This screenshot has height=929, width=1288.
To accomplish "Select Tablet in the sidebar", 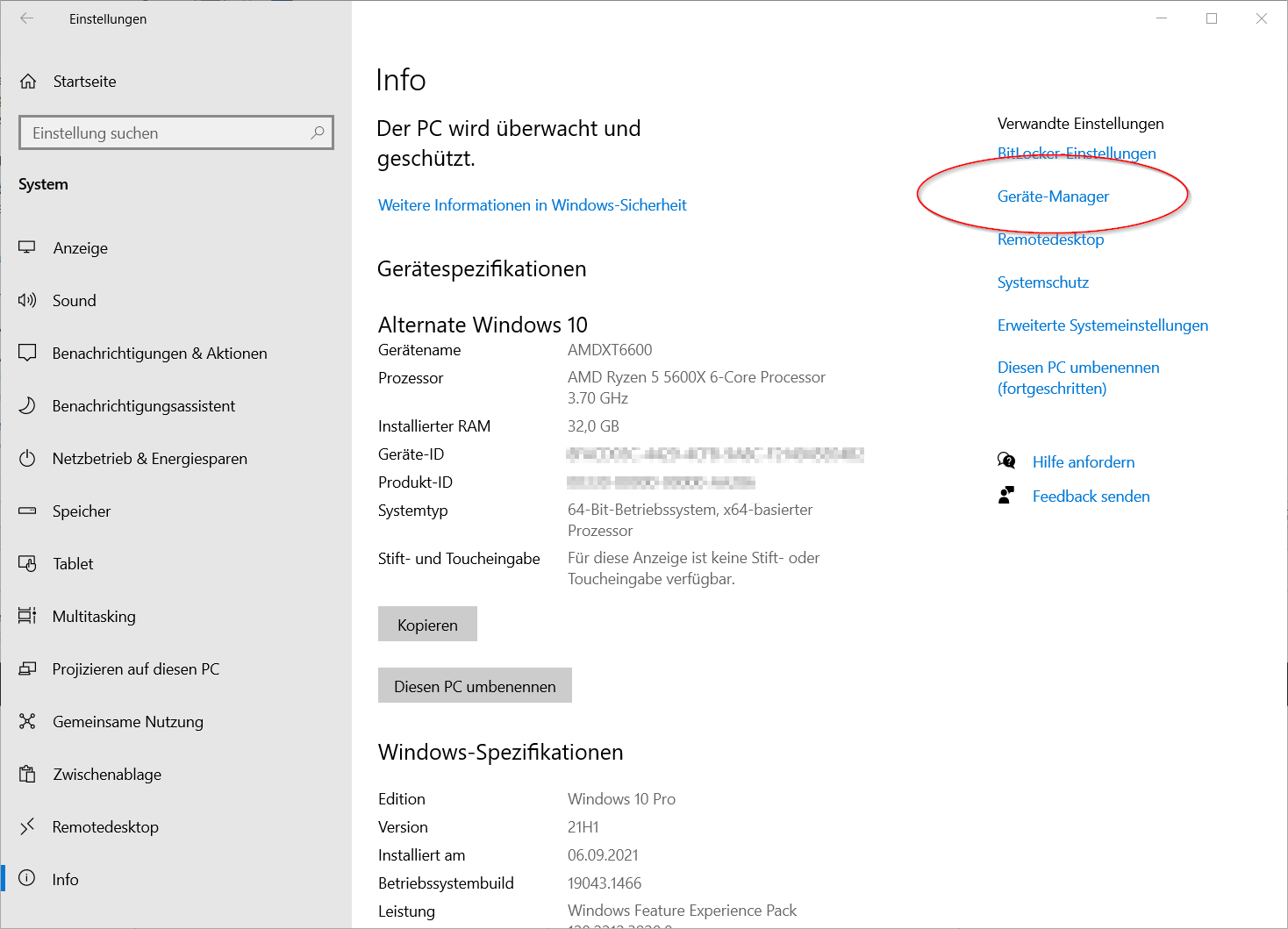I will [73, 564].
